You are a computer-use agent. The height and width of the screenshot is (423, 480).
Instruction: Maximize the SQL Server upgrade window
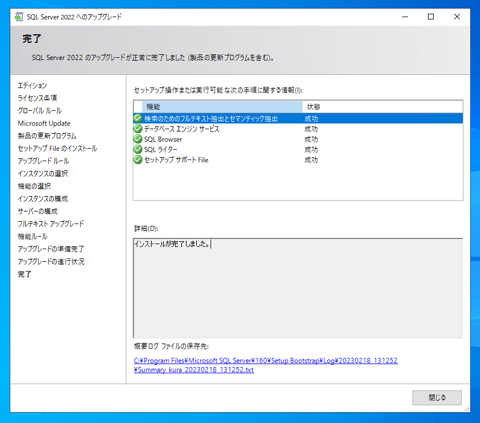[x=431, y=17]
